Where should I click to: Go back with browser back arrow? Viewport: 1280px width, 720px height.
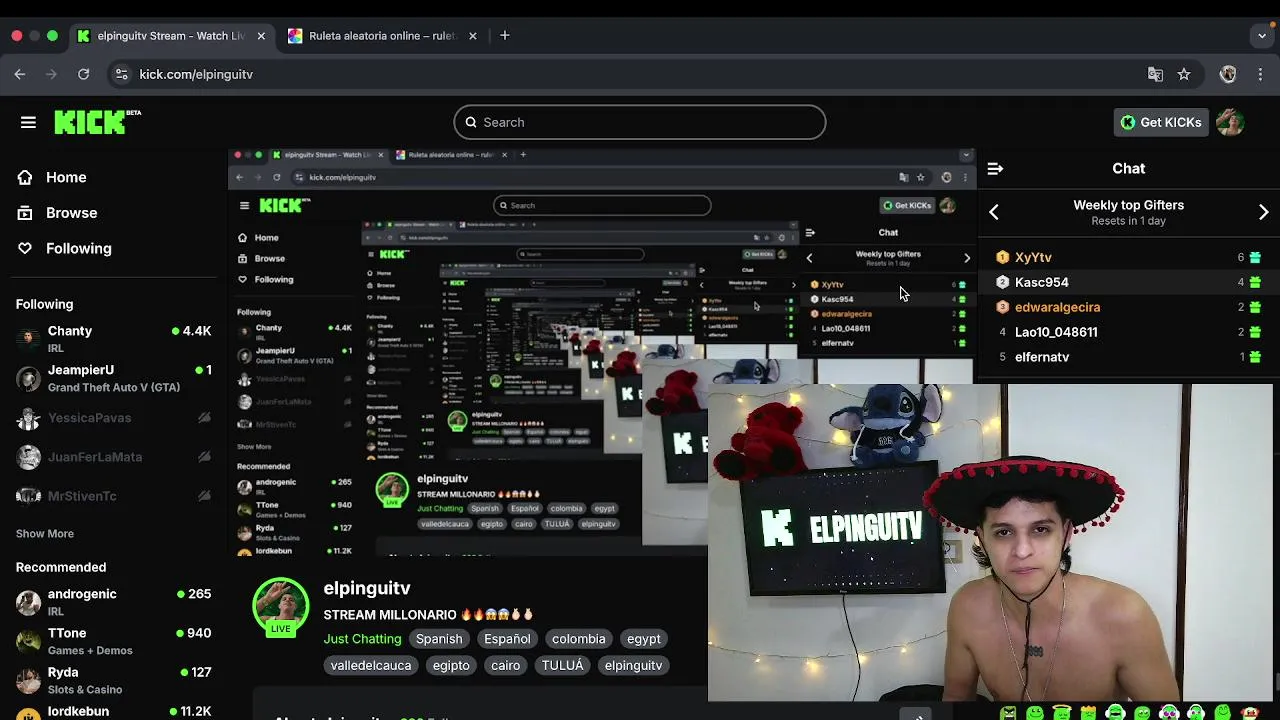point(20,74)
